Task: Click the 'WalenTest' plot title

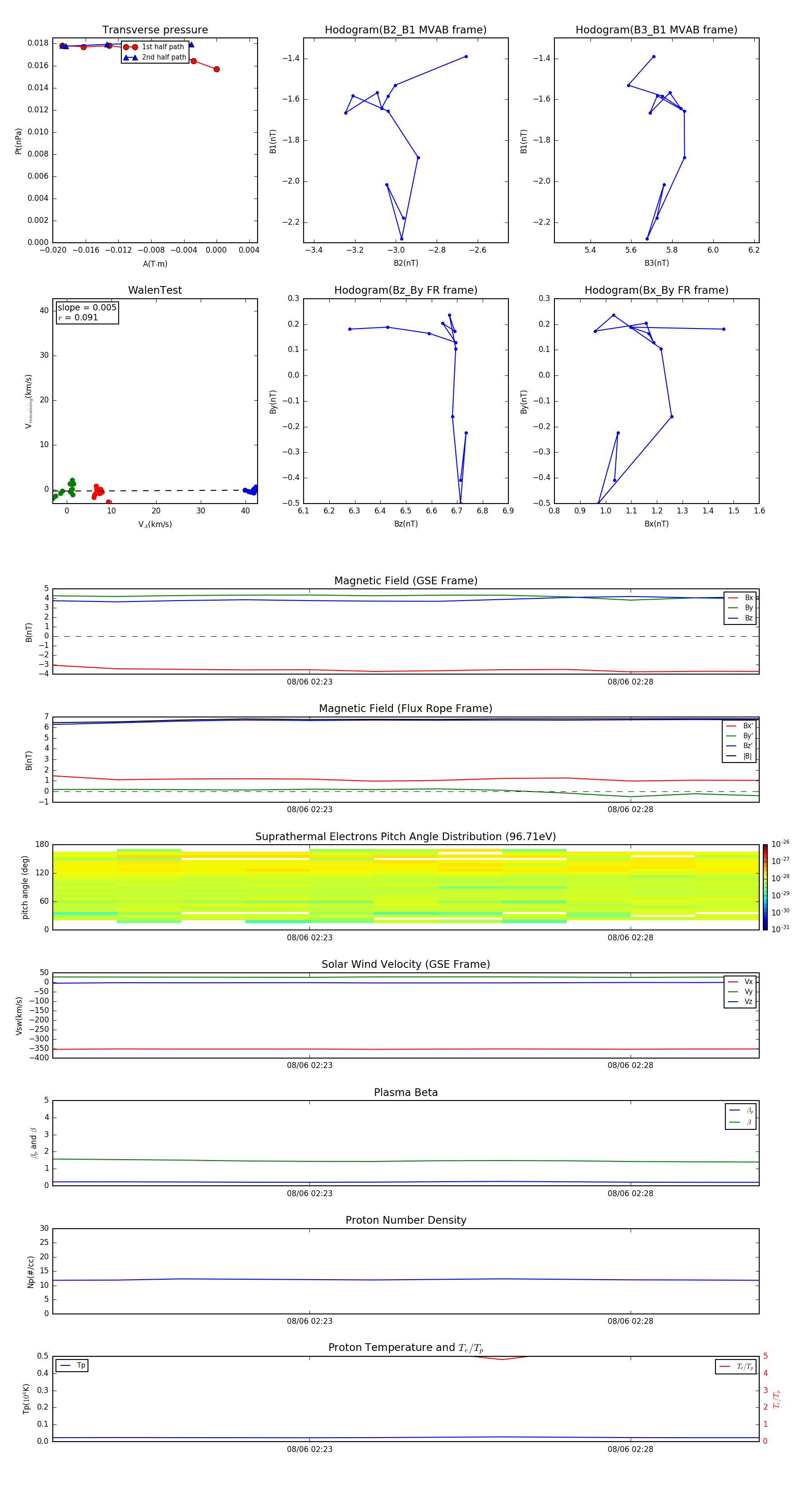Action: pyautogui.click(x=155, y=290)
